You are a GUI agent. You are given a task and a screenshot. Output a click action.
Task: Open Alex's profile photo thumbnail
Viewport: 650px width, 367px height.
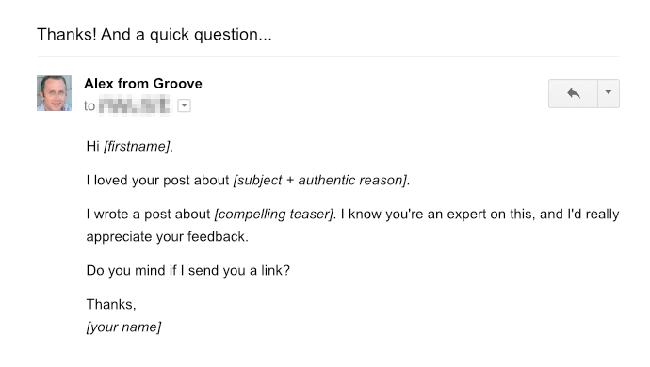(x=54, y=93)
